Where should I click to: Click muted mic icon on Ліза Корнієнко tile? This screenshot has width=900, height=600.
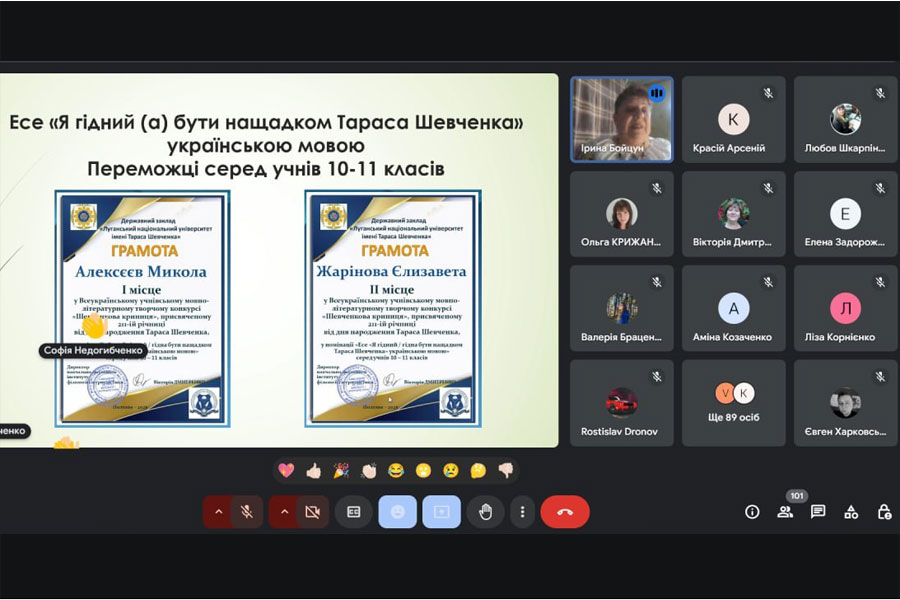point(880,282)
